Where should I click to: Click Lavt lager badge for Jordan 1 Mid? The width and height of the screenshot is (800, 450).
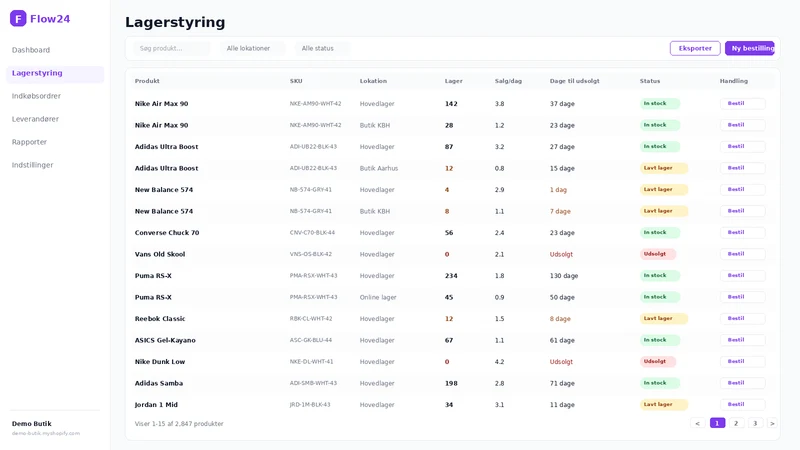click(664, 405)
